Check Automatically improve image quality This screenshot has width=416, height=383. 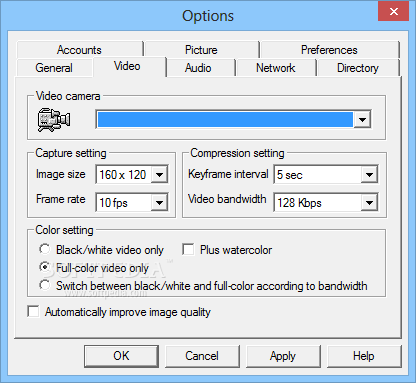pyautogui.click(x=119, y=312)
